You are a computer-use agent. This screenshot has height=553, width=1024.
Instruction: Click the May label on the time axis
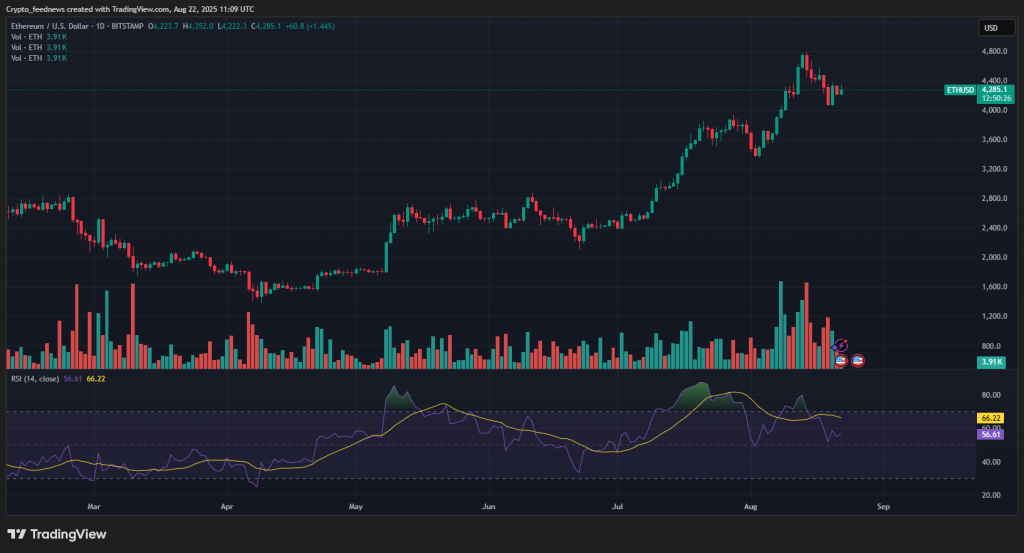pos(355,506)
